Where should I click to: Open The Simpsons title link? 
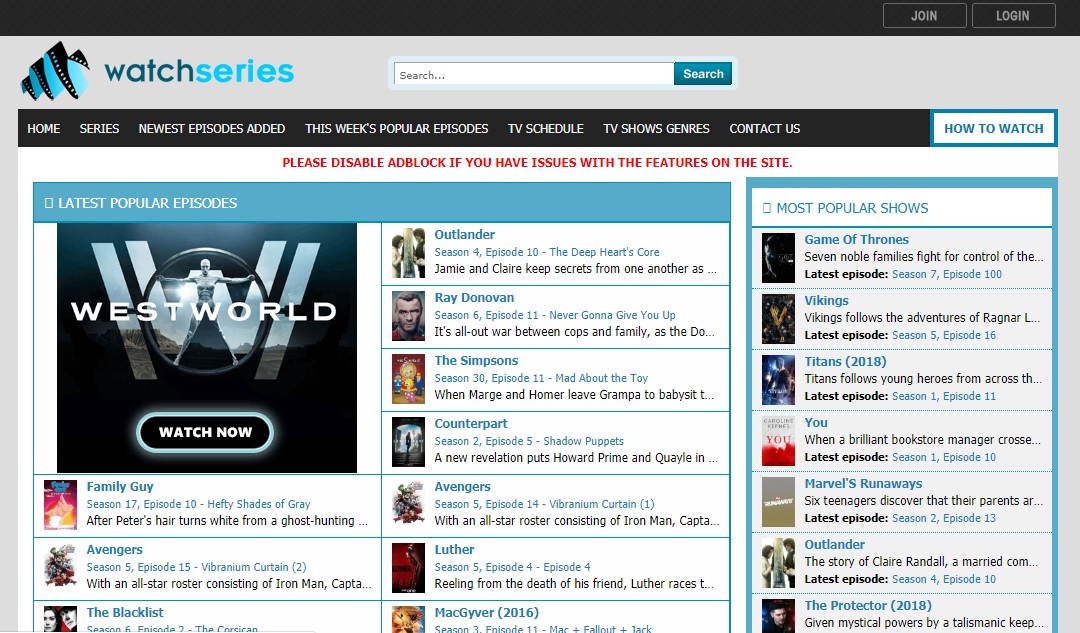pos(476,360)
